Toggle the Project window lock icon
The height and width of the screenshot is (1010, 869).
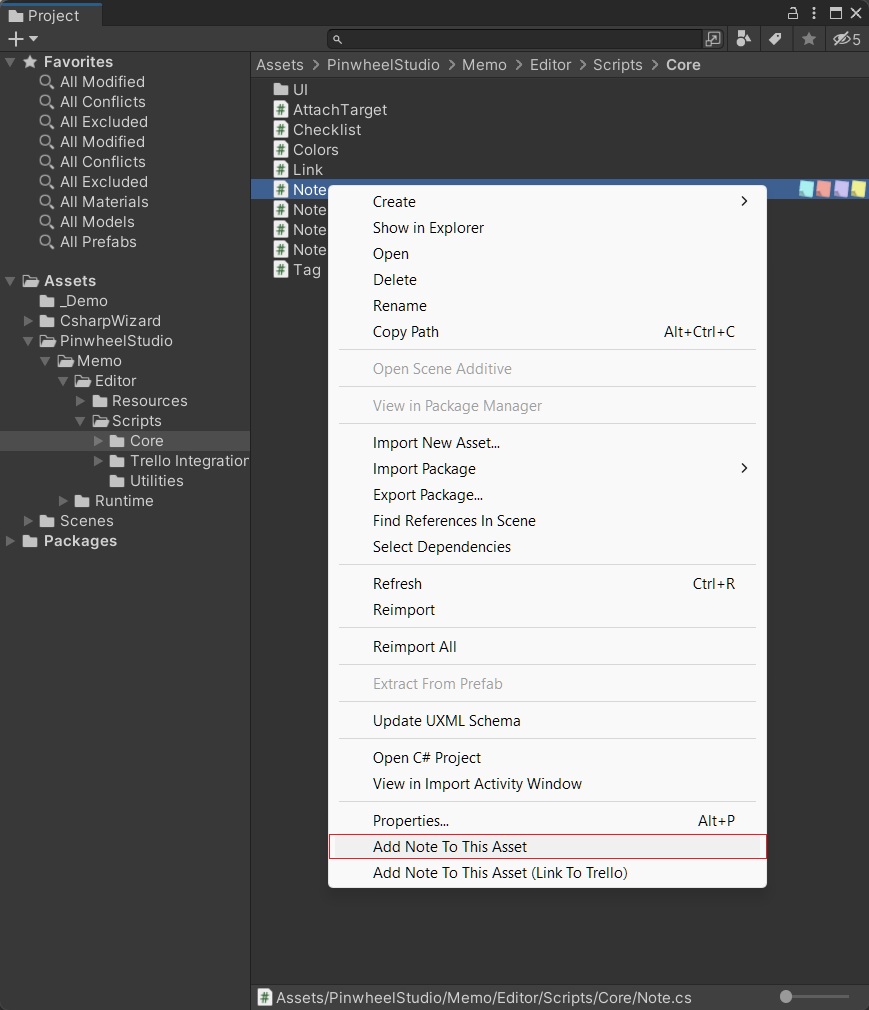(793, 13)
